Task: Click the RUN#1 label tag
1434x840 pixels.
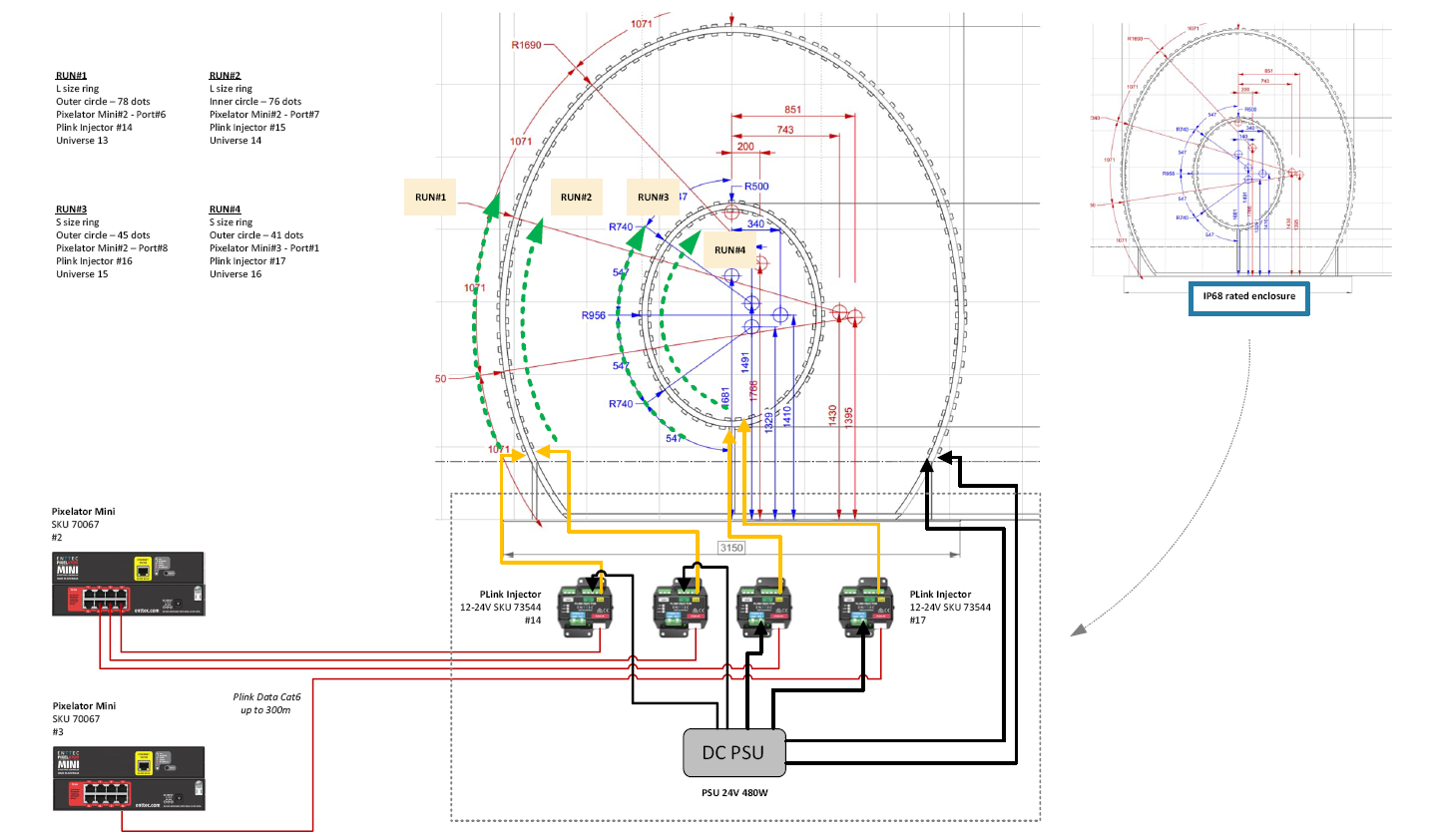Action: (x=430, y=198)
